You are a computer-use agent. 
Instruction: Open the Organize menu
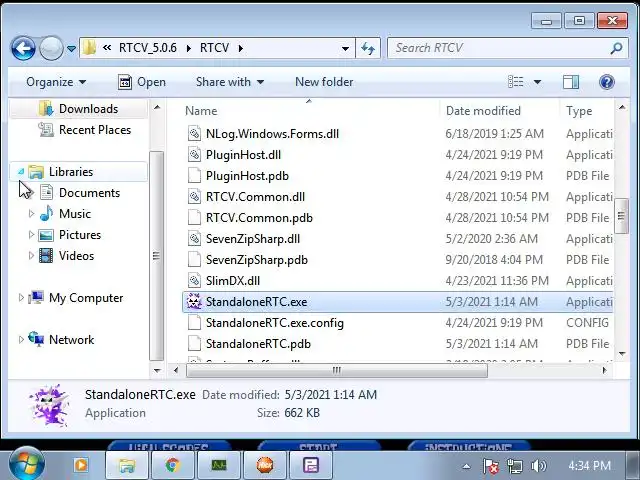coord(56,82)
